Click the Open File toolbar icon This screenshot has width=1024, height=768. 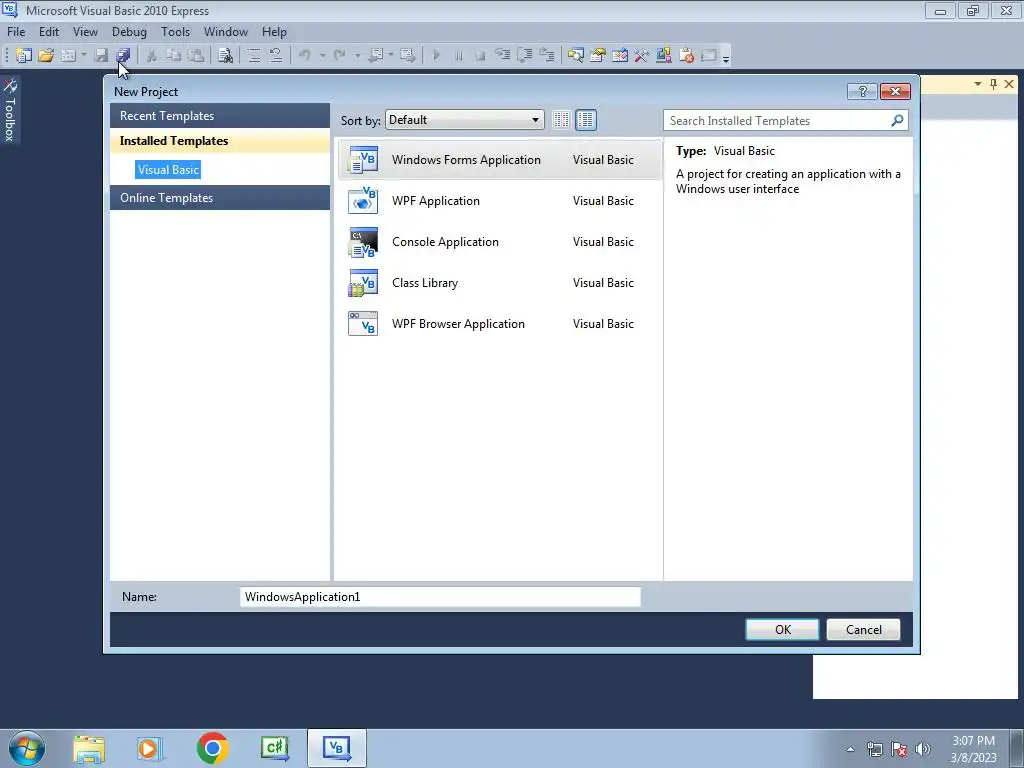(x=46, y=56)
